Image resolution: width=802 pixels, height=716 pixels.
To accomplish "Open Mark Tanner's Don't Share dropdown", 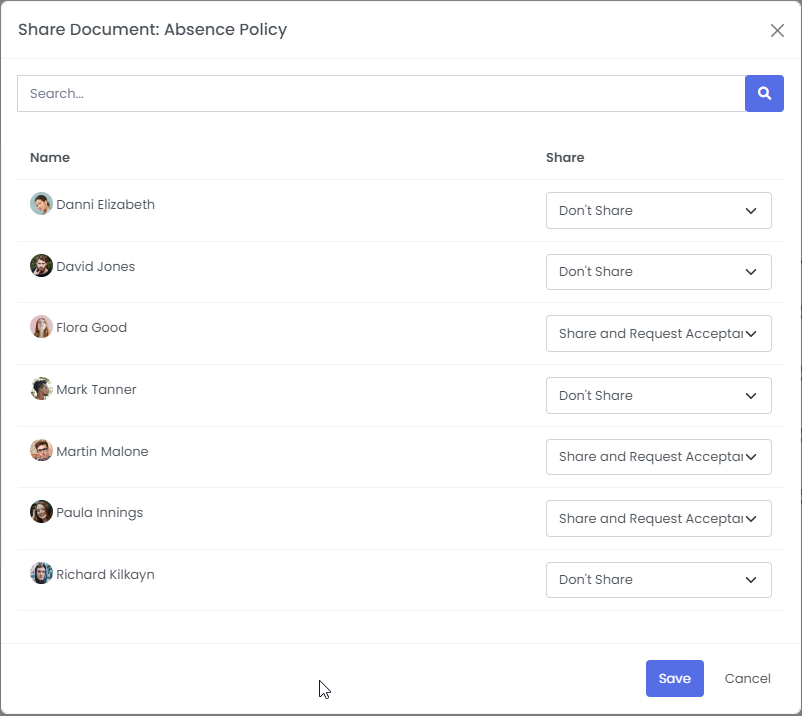I will click(x=658, y=395).
